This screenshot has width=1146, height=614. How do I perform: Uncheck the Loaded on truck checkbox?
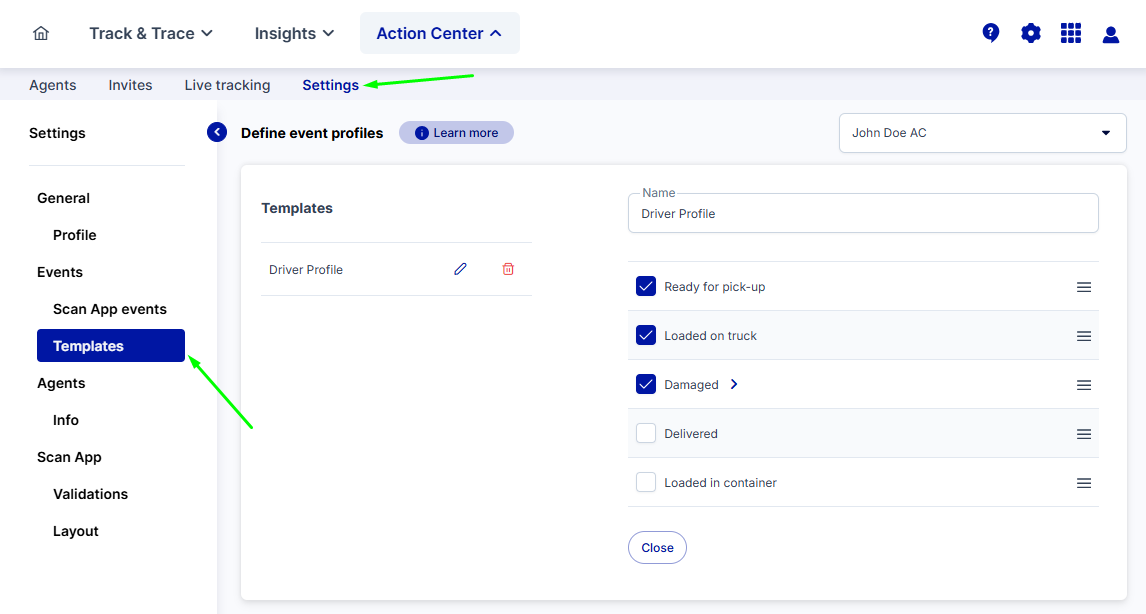(646, 336)
